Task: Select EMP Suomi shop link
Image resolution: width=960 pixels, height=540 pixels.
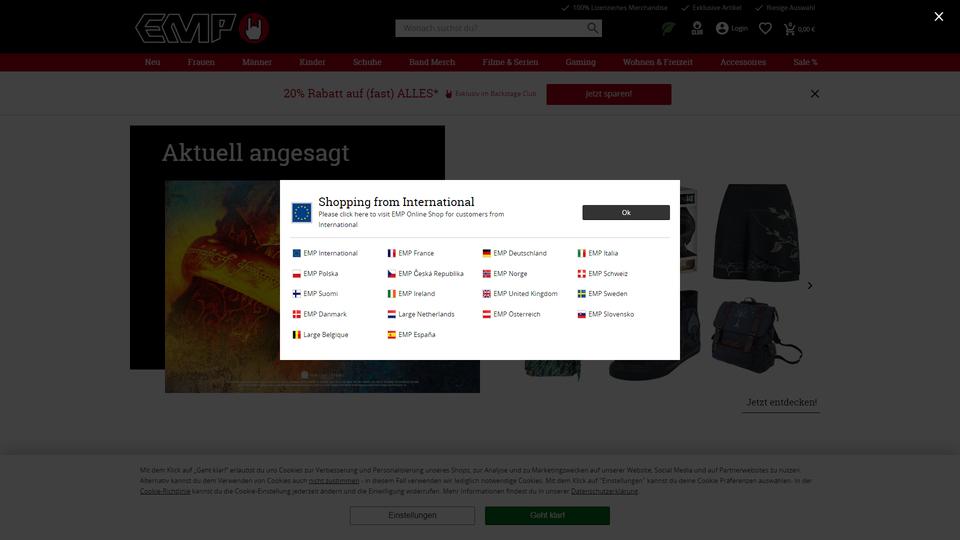Action: pyautogui.click(x=315, y=294)
